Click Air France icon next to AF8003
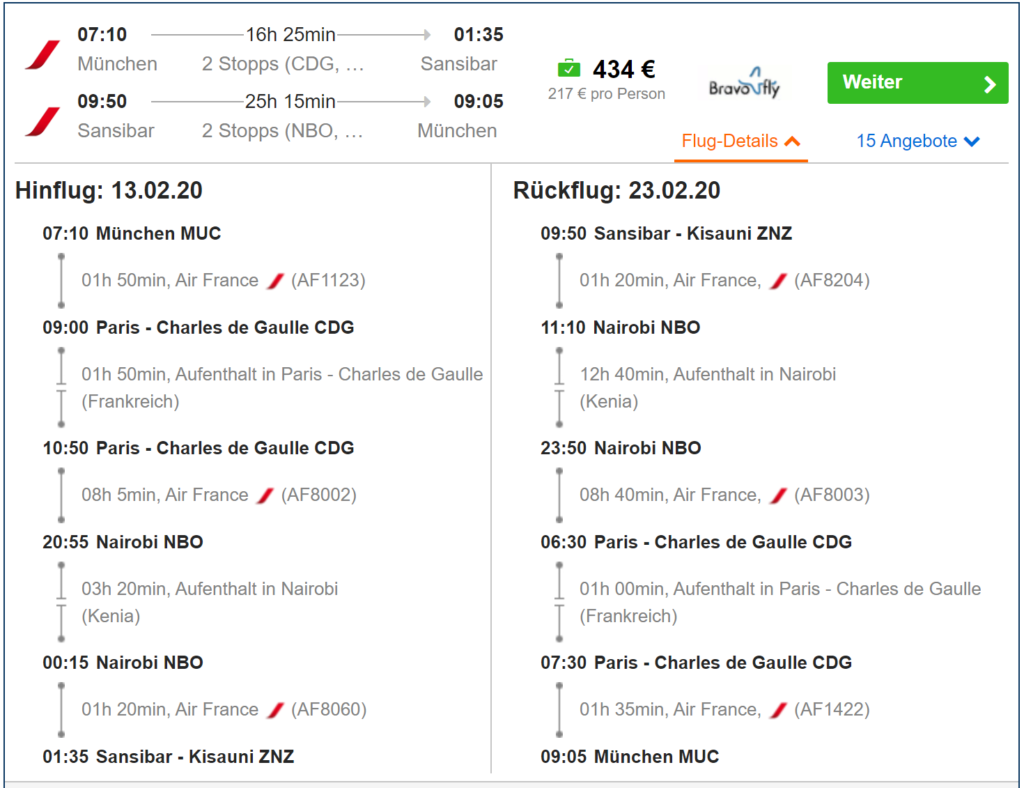The image size is (1024, 788). coord(778,496)
